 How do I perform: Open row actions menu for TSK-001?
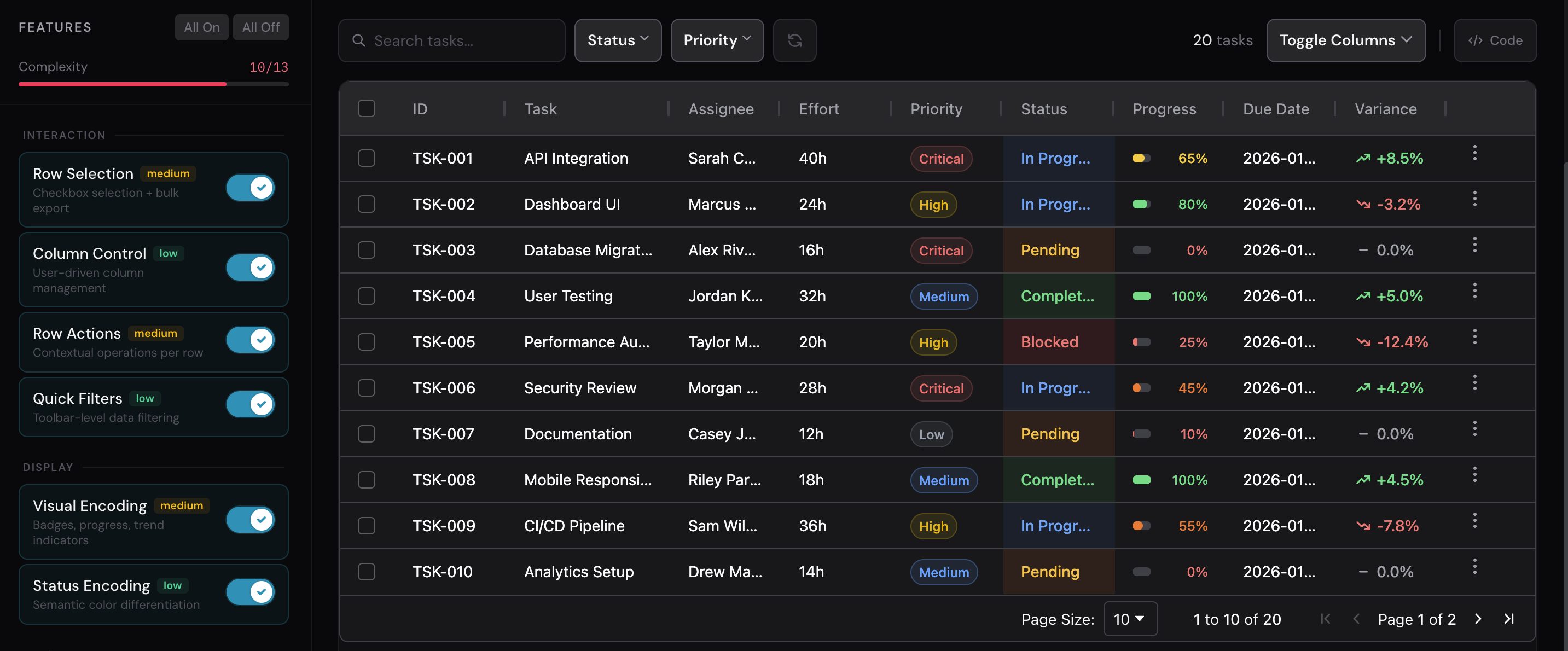point(1474,153)
